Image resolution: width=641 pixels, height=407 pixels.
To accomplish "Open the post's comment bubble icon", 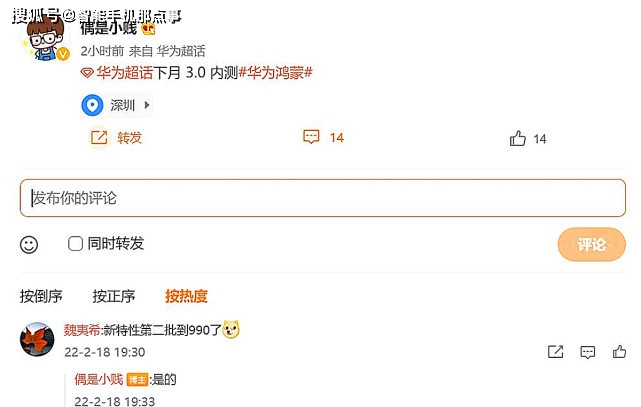I will click(311, 137).
